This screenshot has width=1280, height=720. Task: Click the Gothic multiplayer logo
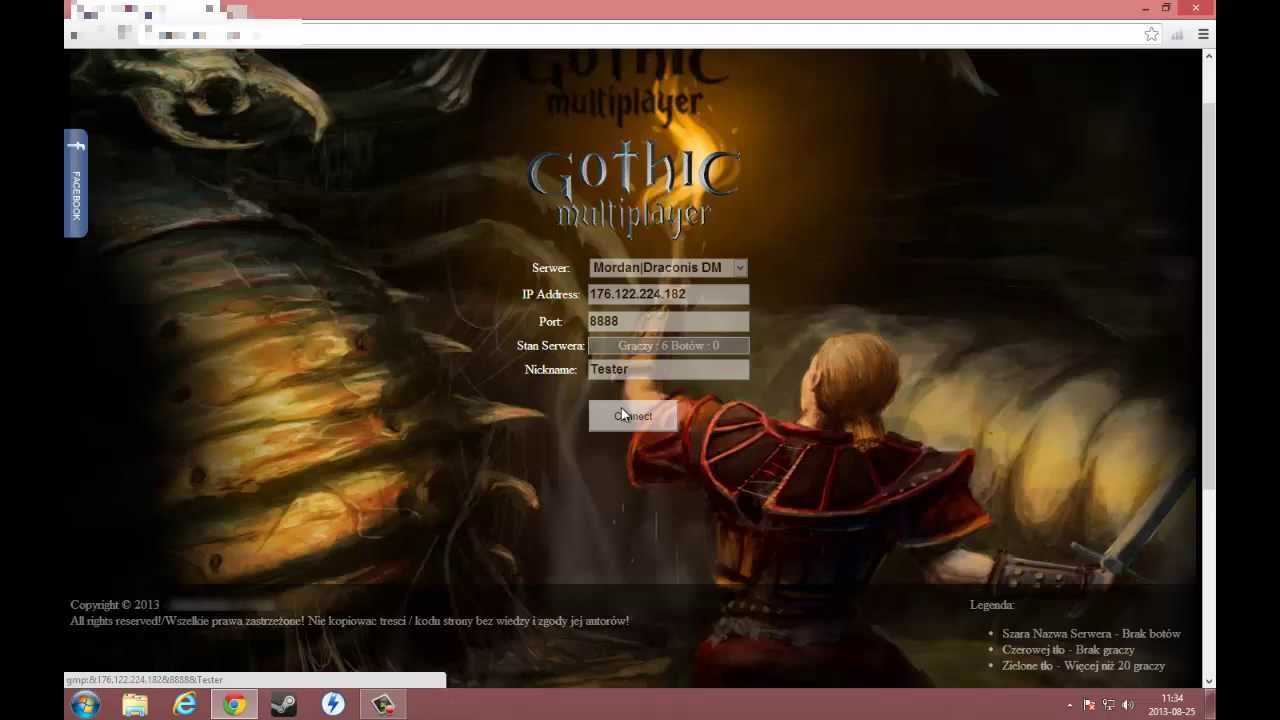tap(634, 192)
